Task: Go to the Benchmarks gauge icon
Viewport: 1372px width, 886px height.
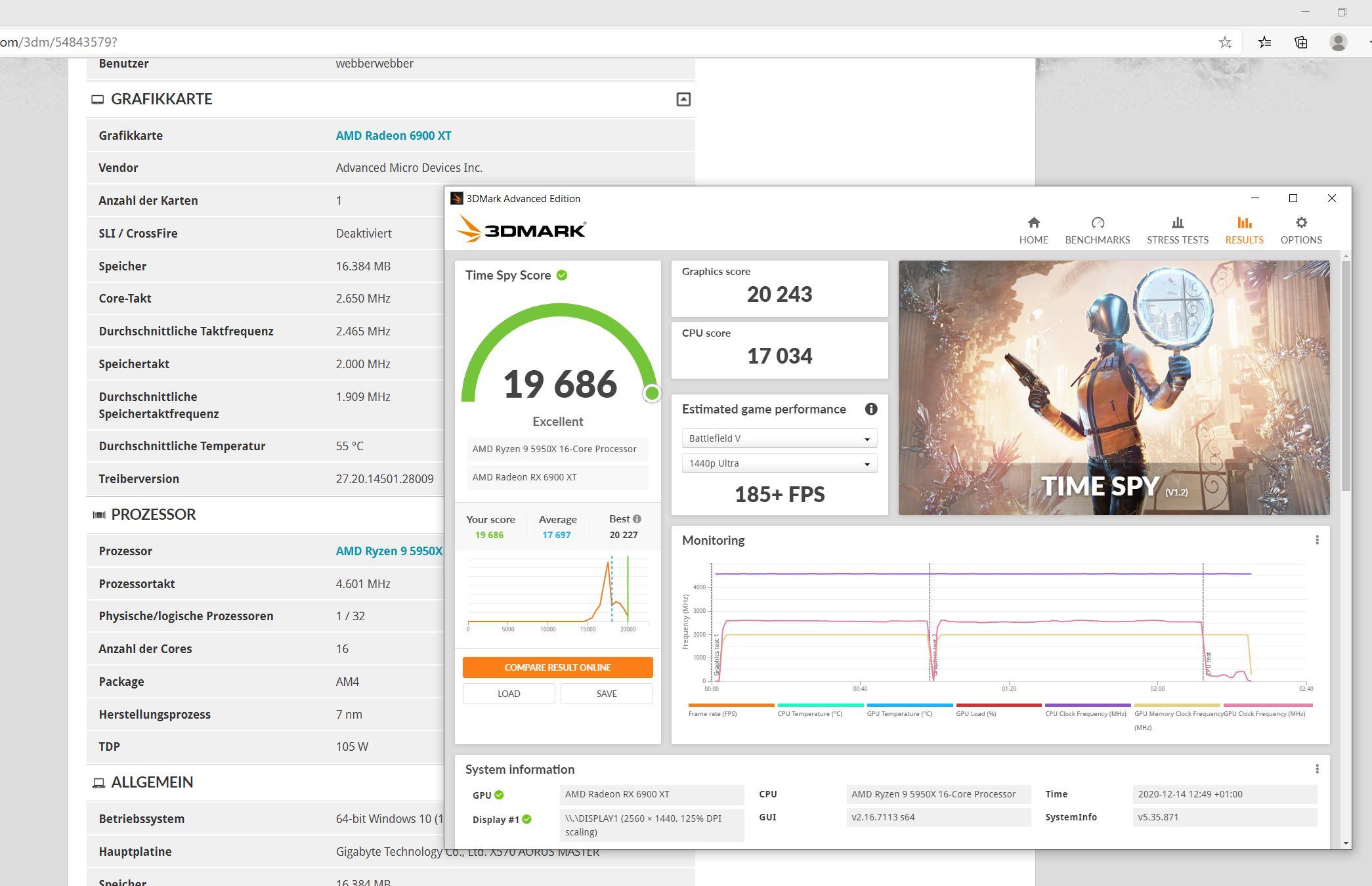Action: pos(1097,223)
